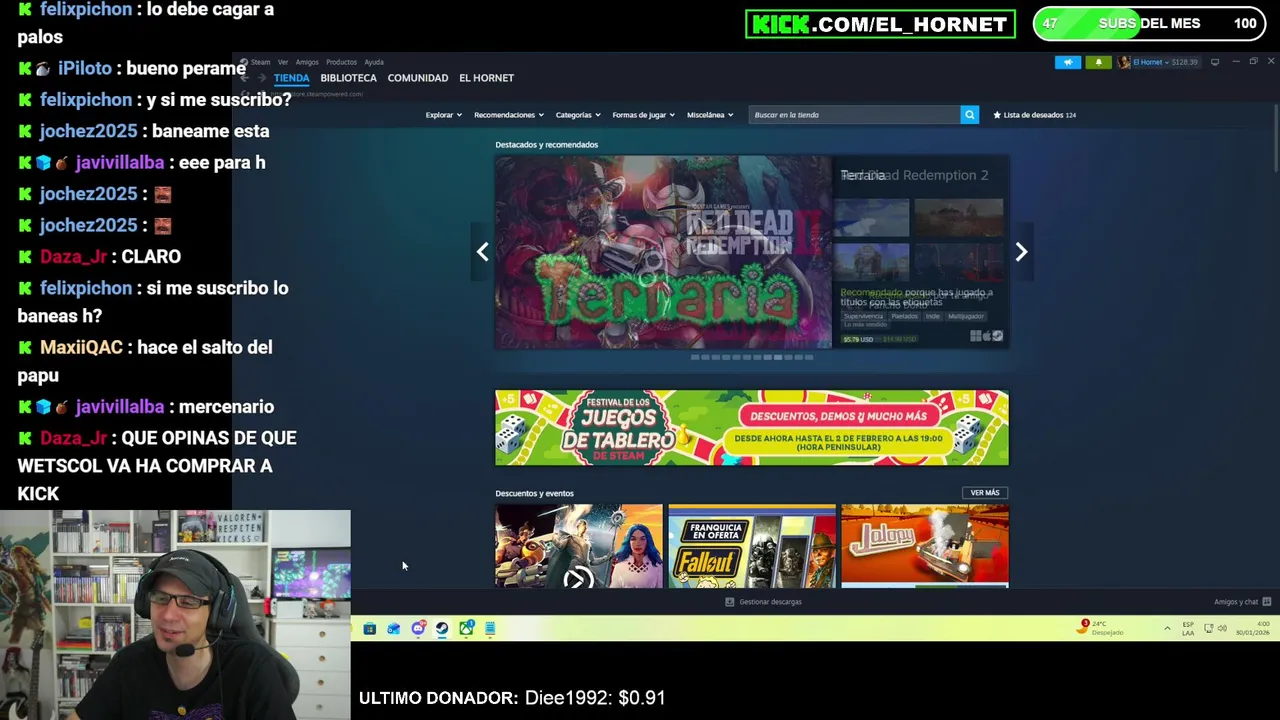
Task: Open the Outlook icon in the taskbar
Action: [393, 628]
